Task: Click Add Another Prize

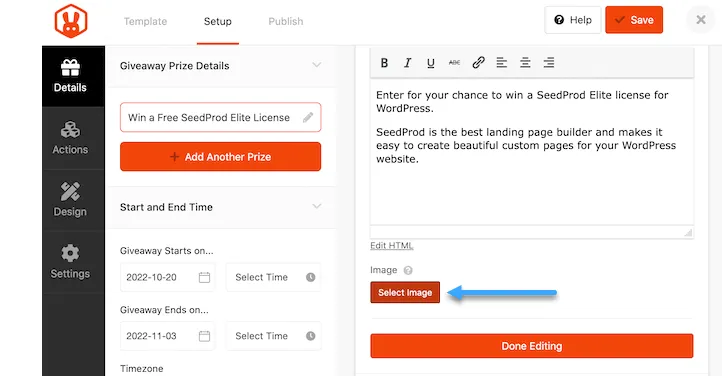Action: click(x=221, y=156)
